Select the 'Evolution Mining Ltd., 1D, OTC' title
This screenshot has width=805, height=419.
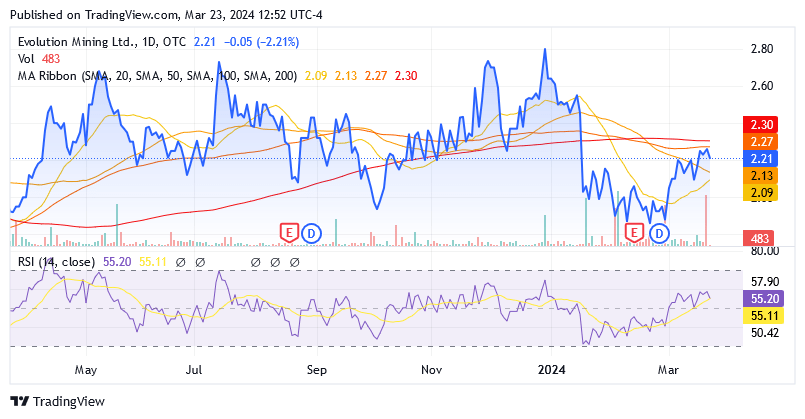pos(102,42)
